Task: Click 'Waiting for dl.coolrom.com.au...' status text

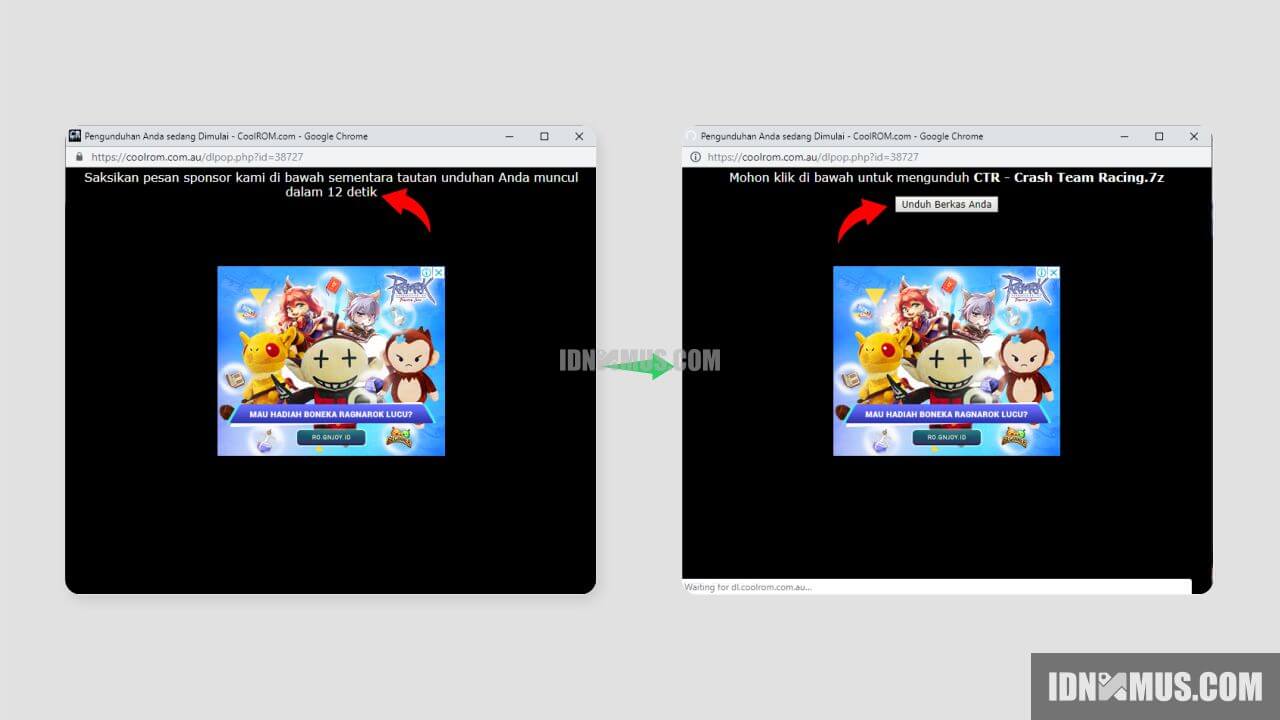Action: [748, 587]
